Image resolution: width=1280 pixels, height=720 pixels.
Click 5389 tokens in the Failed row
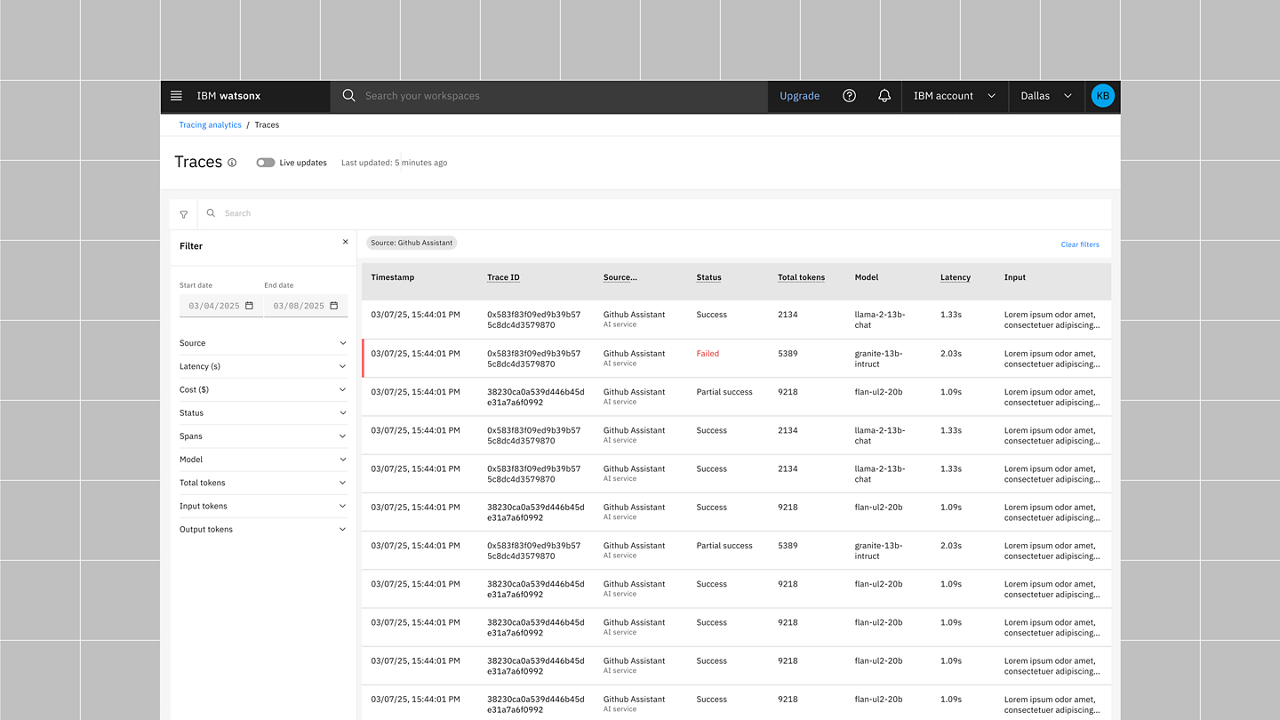point(788,354)
